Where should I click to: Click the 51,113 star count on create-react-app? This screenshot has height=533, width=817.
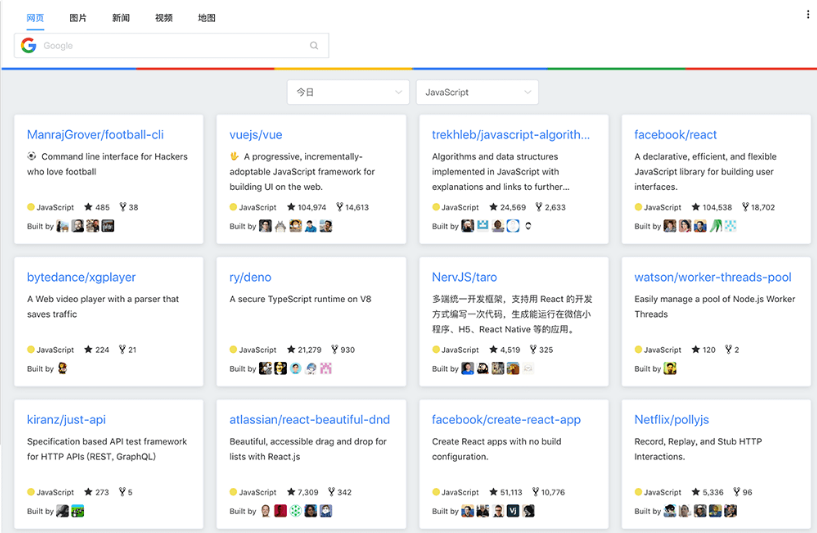coord(511,492)
